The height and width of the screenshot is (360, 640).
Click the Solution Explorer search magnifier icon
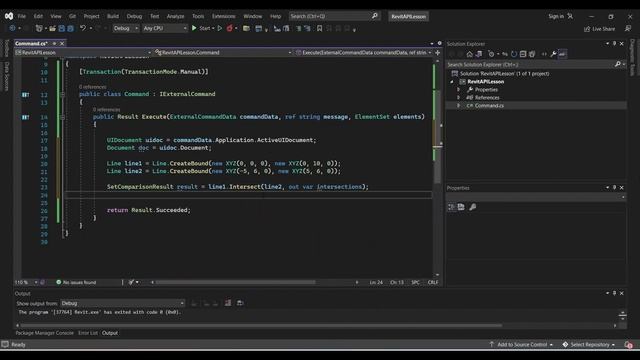tap(618, 64)
